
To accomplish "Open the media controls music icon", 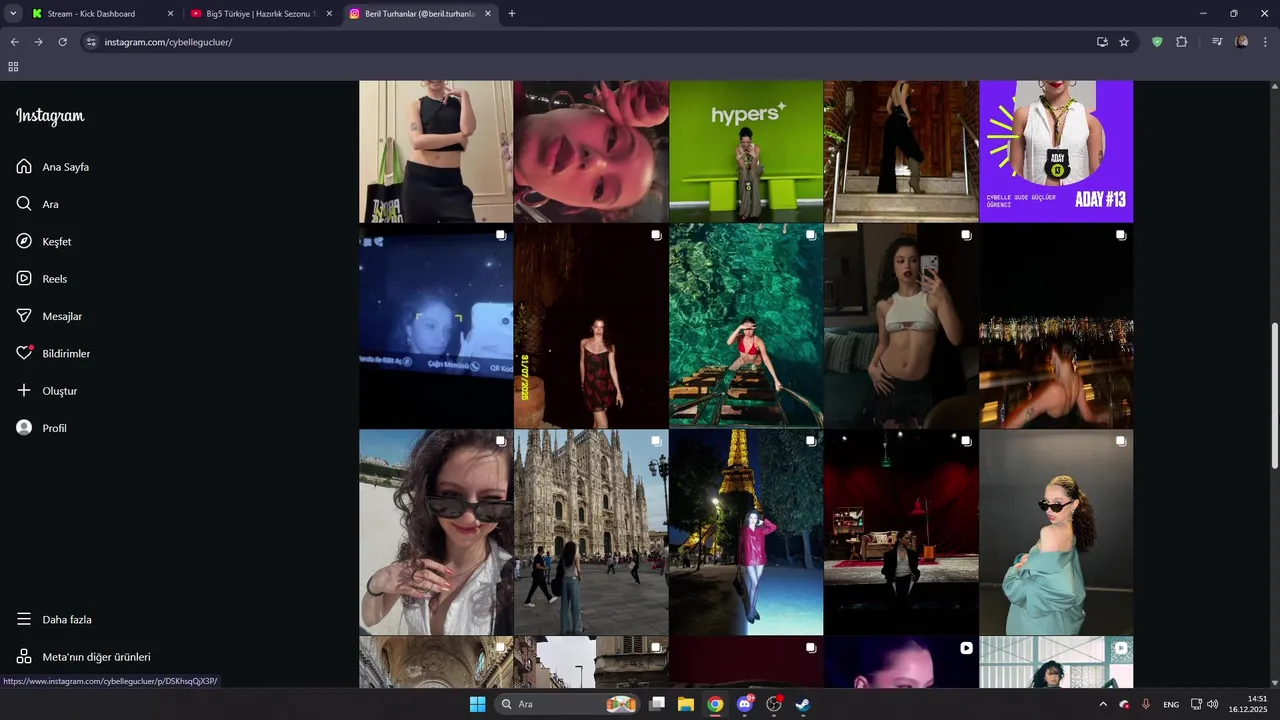I will [1217, 42].
